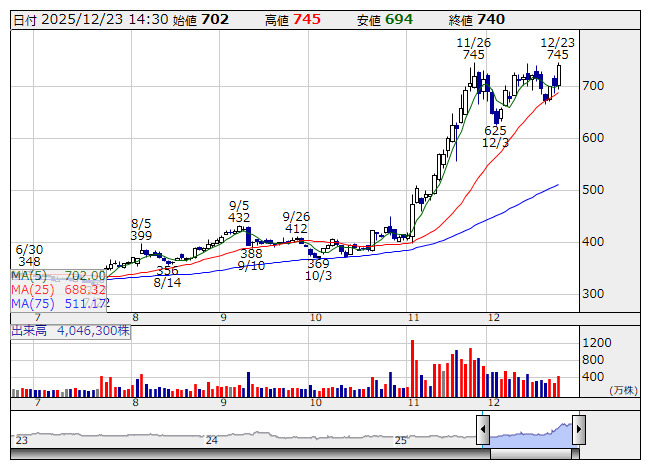Click the 11/26 high label of 745
Viewport: 653px width, 470px height.
point(474,49)
